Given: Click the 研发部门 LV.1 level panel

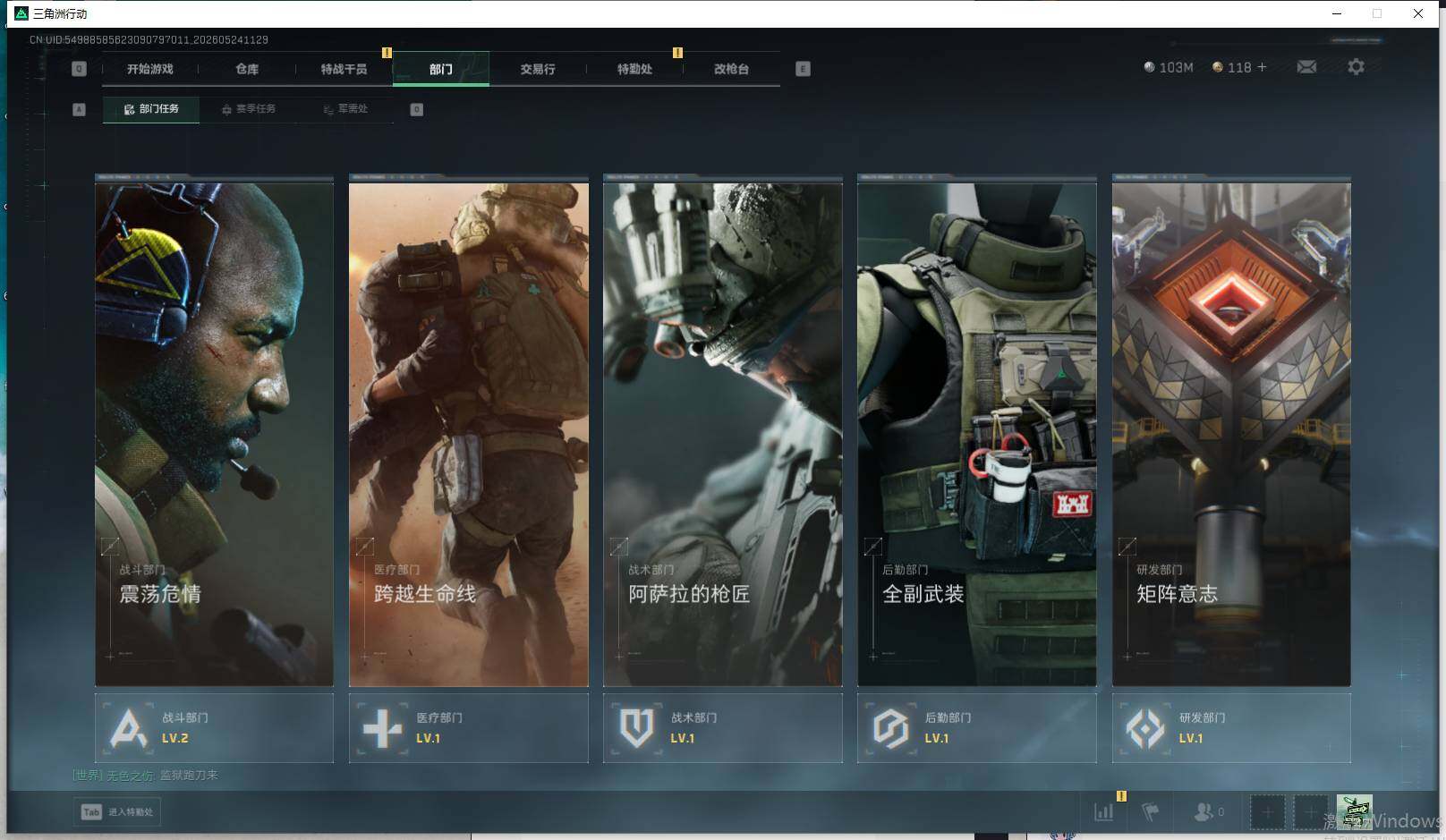Looking at the screenshot, I should [x=1231, y=728].
